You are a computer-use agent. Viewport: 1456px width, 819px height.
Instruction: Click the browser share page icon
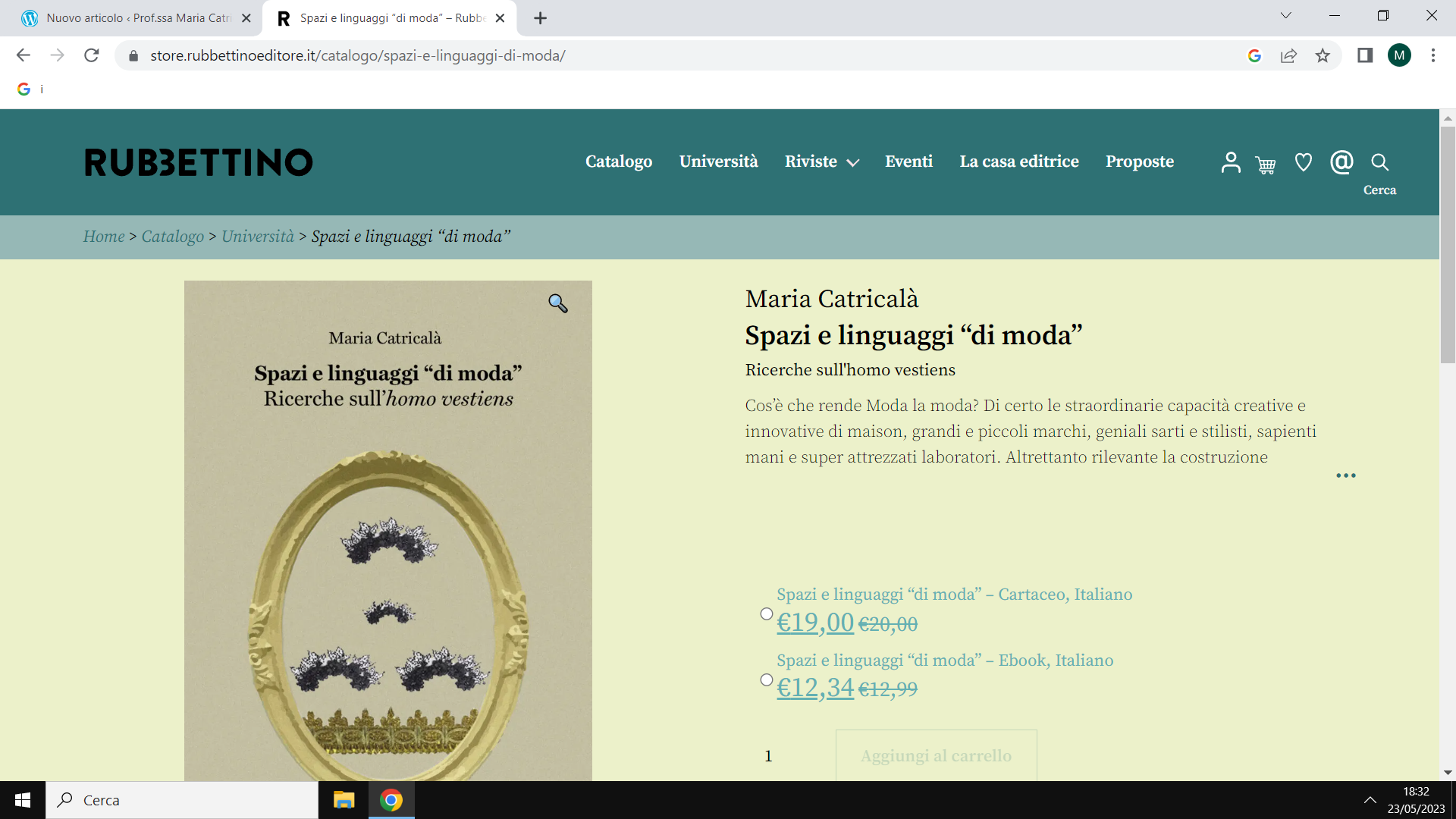[1288, 55]
